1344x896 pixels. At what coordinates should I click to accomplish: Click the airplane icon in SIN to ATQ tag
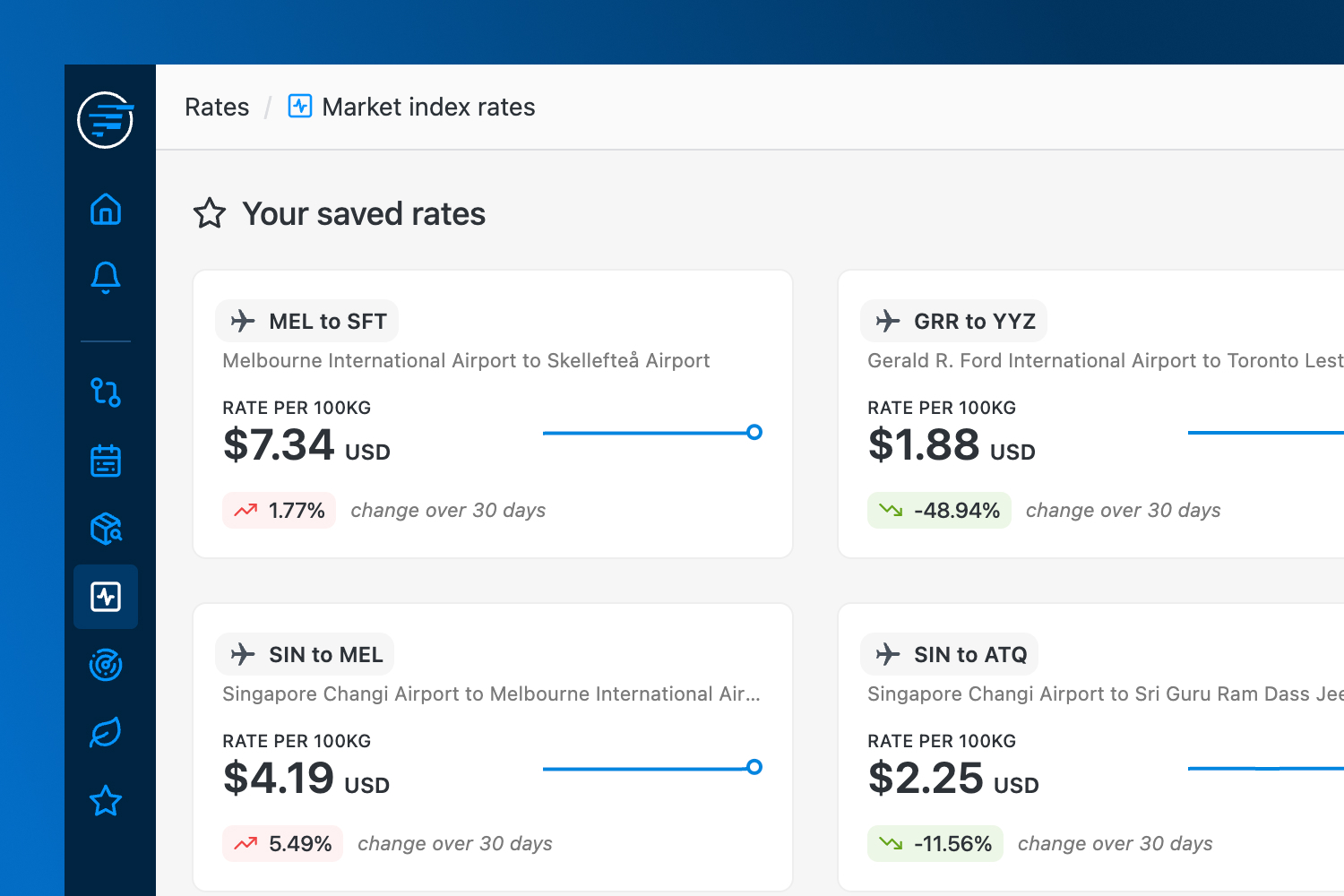tap(888, 654)
